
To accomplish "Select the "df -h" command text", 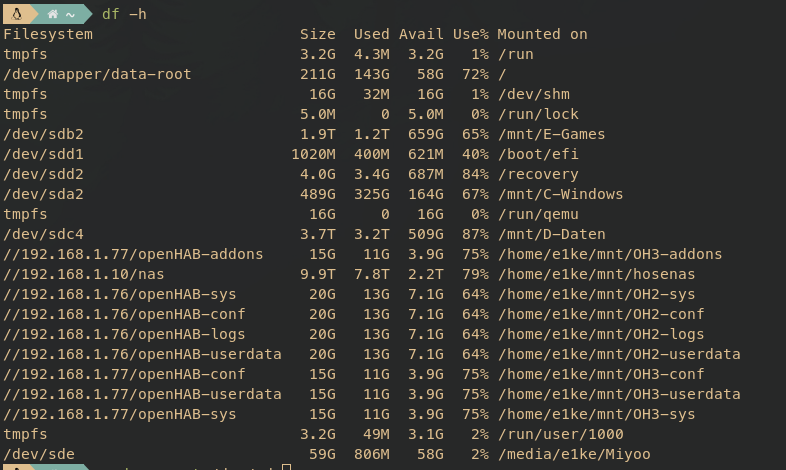I will 124,14.
